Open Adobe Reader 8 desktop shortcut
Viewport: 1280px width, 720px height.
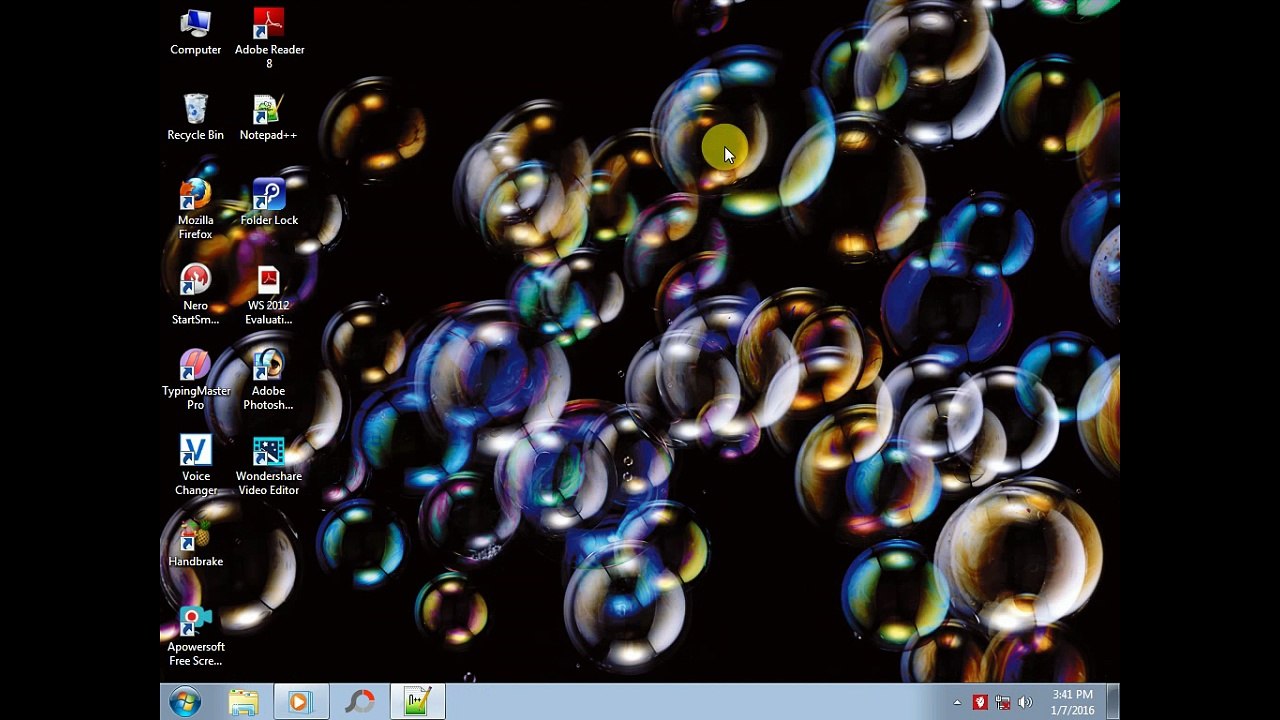269,38
